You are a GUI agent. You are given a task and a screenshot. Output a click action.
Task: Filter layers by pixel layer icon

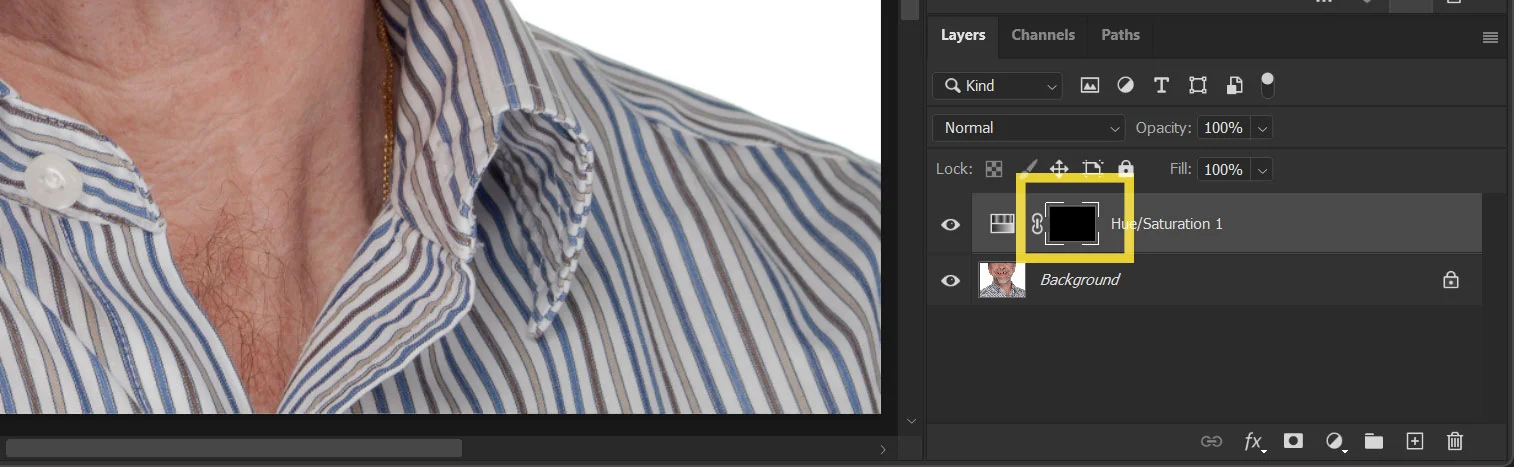pyautogui.click(x=1090, y=86)
